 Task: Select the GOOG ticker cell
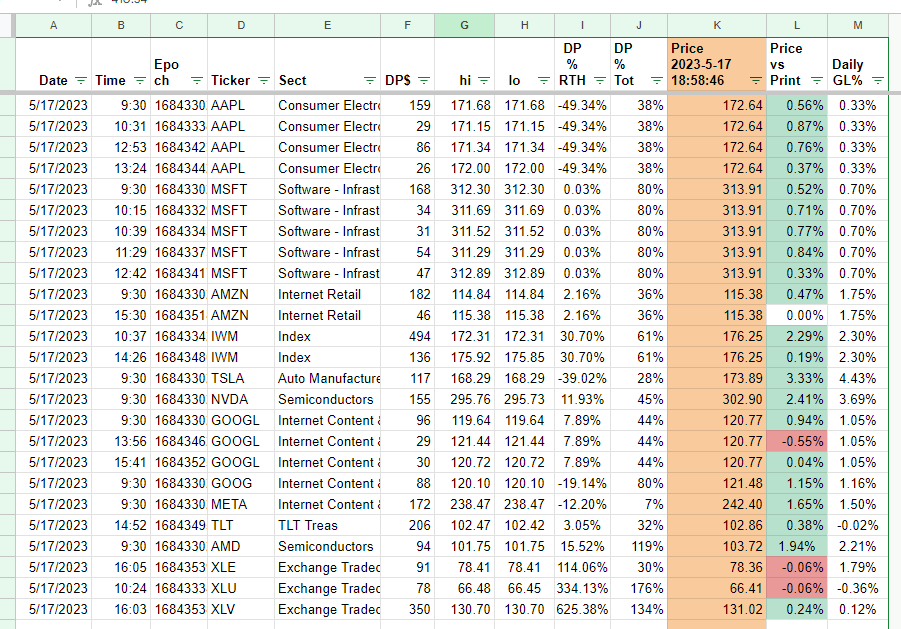(x=241, y=483)
